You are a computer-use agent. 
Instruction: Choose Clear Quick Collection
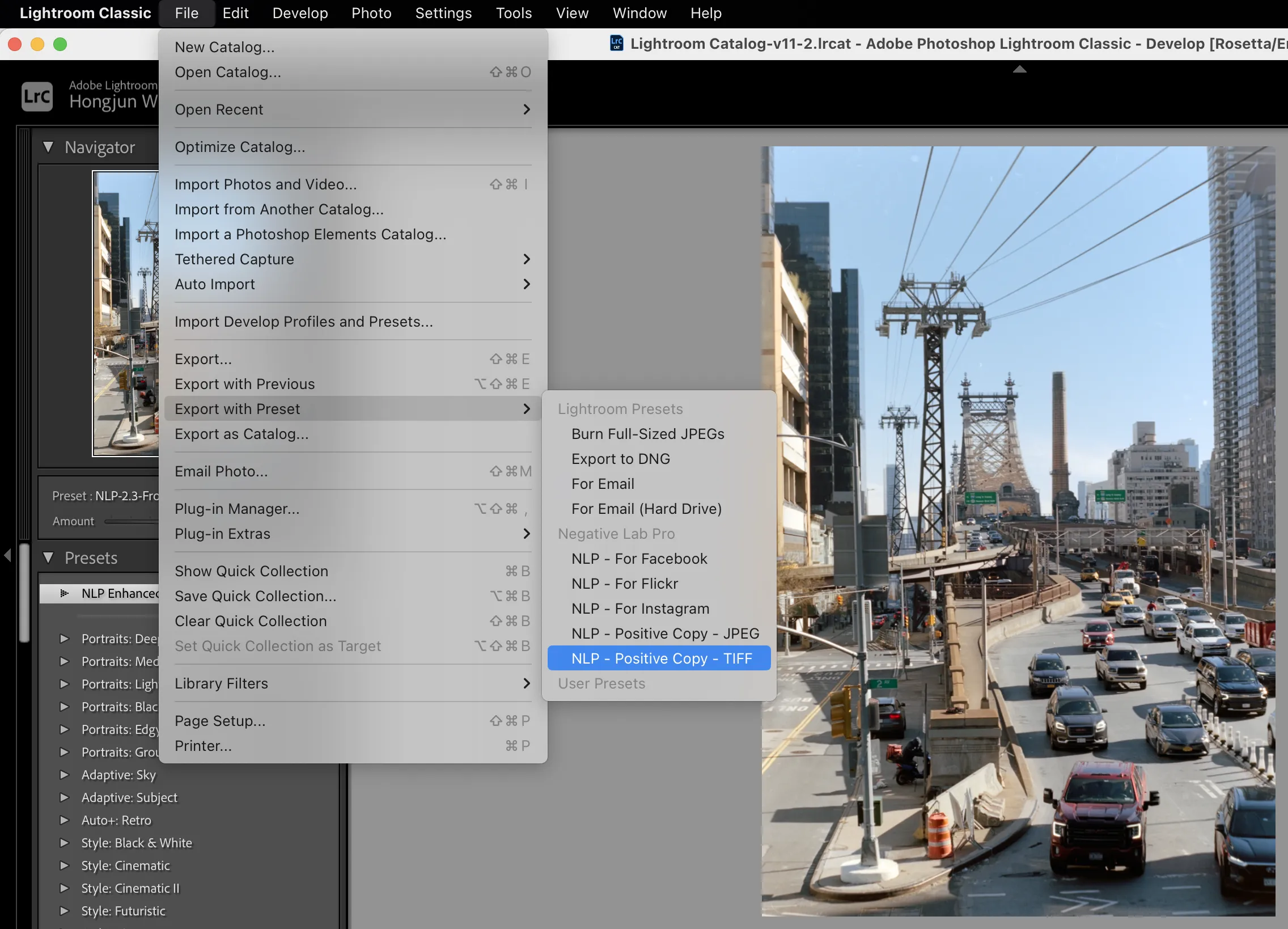pos(353,621)
